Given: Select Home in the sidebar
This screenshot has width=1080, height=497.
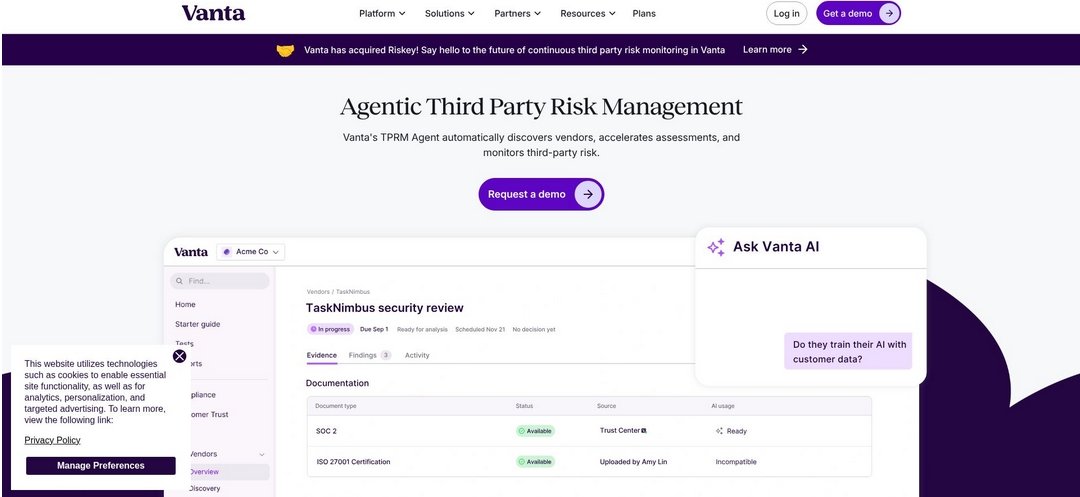Looking at the screenshot, I should coord(185,304).
